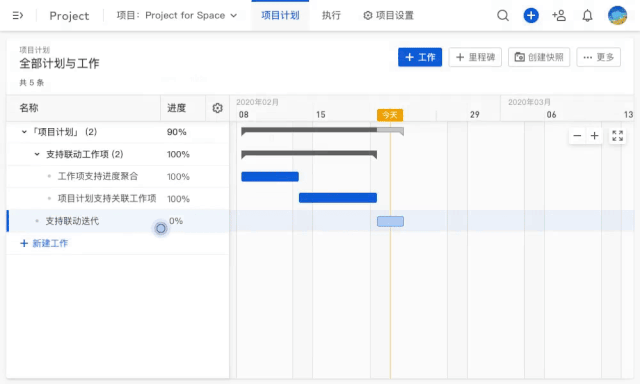This screenshot has height=384, width=640.
Task: Click the 2020年03月 month label
Action: (x=529, y=102)
